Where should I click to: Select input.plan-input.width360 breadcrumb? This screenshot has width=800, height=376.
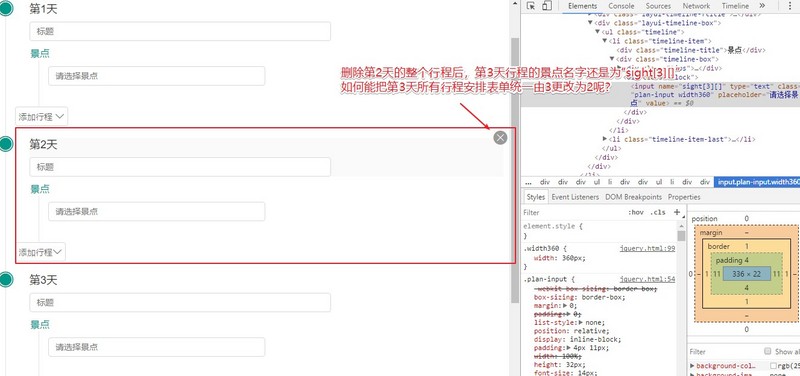pyautogui.click(x=757, y=182)
